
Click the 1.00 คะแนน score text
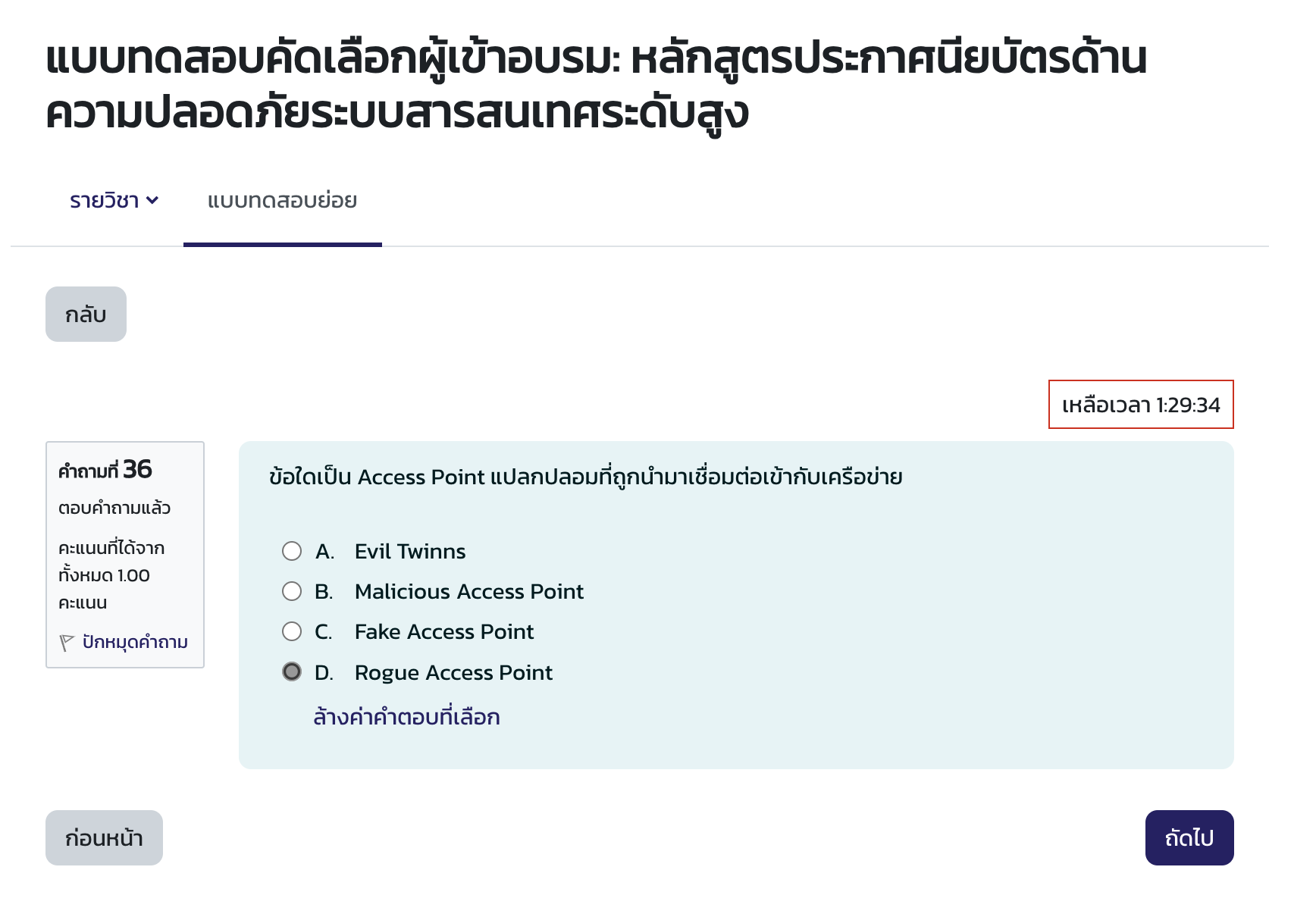111,574
